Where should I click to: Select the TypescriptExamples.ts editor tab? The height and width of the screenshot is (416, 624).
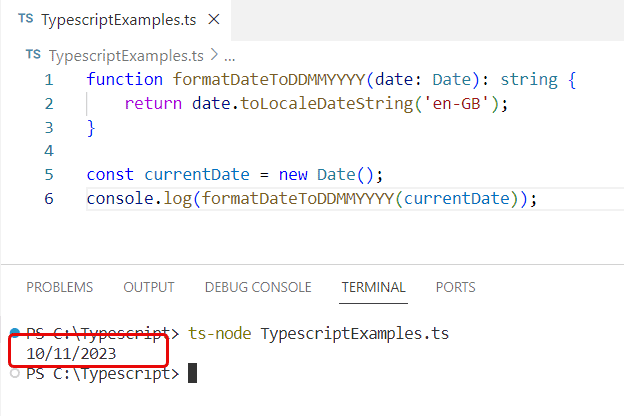pos(115,20)
